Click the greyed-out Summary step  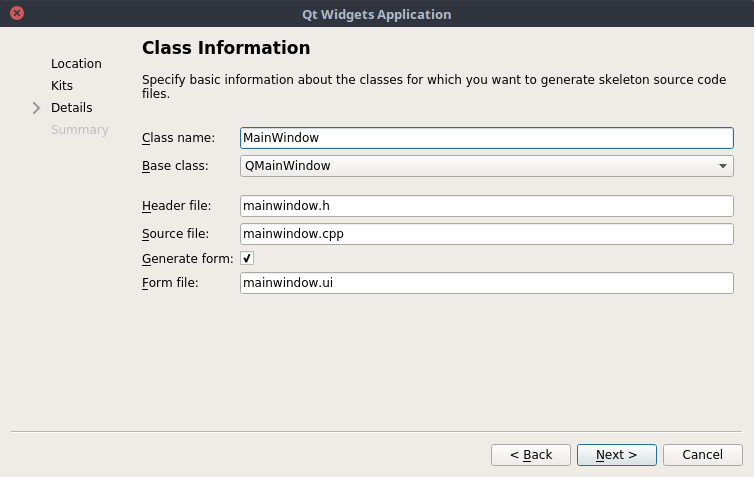pos(79,130)
